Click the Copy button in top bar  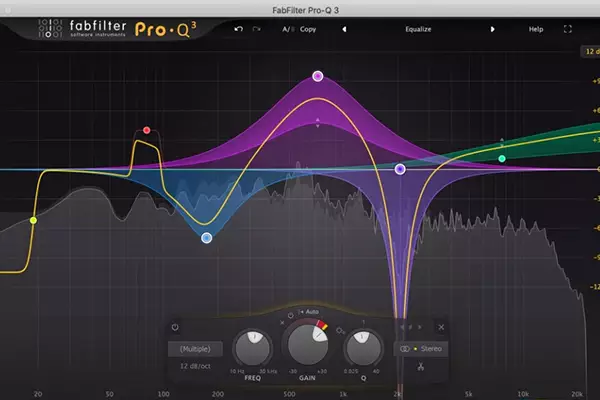308,29
